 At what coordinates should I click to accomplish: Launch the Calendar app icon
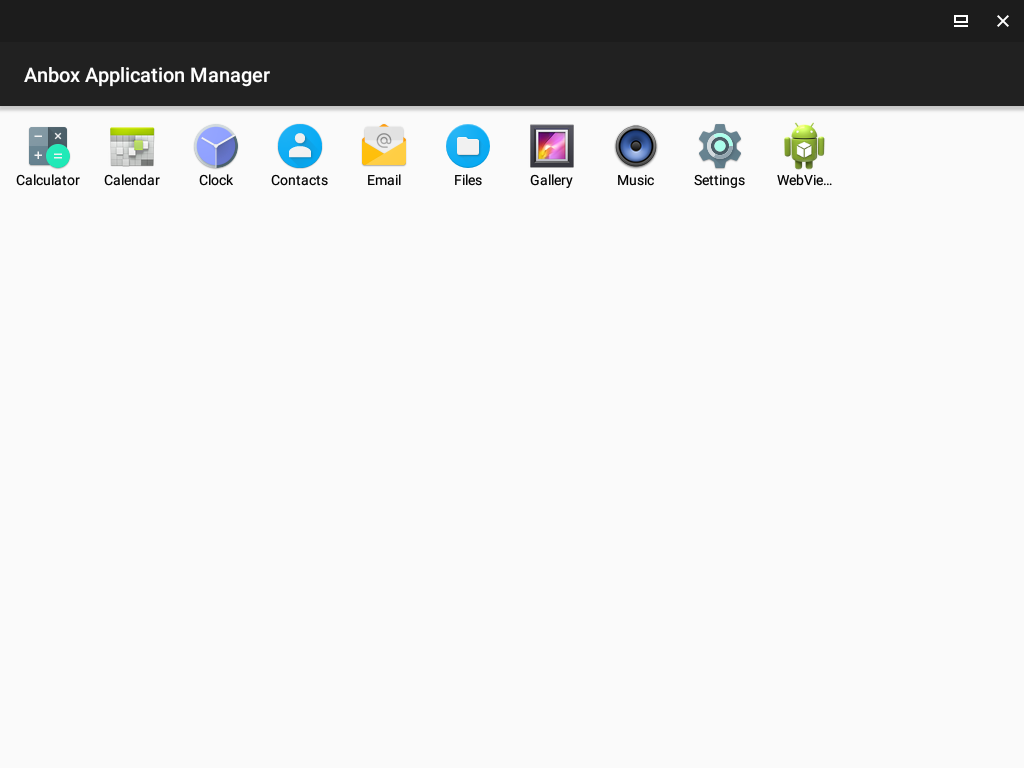click(x=132, y=146)
